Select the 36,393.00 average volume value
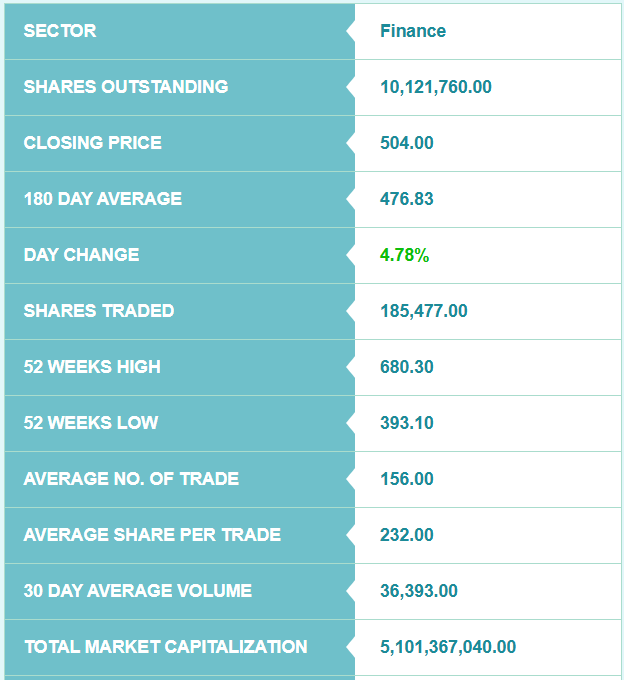This screenshot has height=680, width=624. point(419,591)
